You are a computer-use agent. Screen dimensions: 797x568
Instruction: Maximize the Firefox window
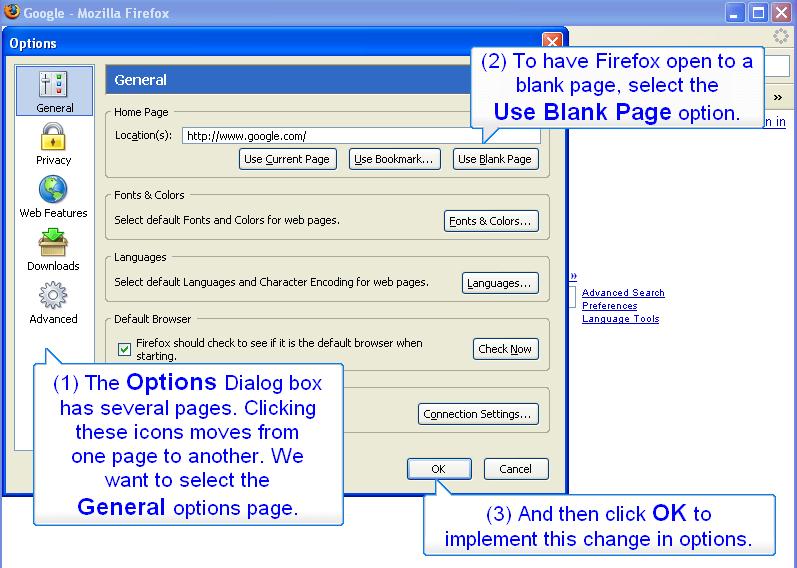(x=759, y=13)
